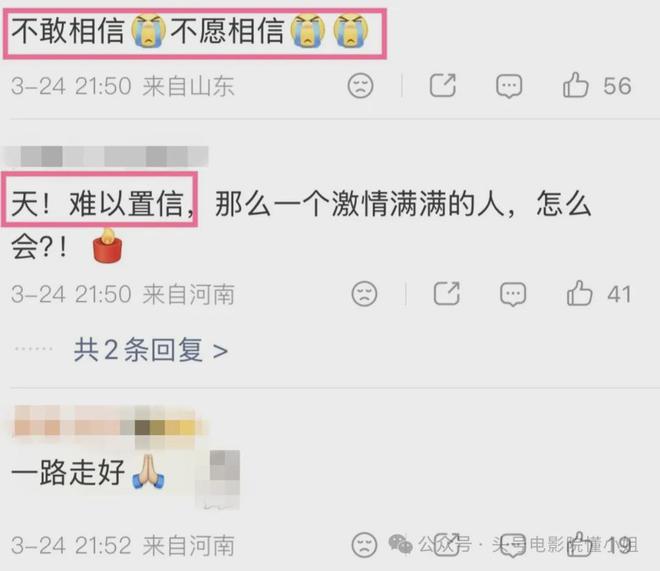Viewport: 660px width, 571px height.
Task: Repost the 难以置信 comment
Action: pos(447,293)
